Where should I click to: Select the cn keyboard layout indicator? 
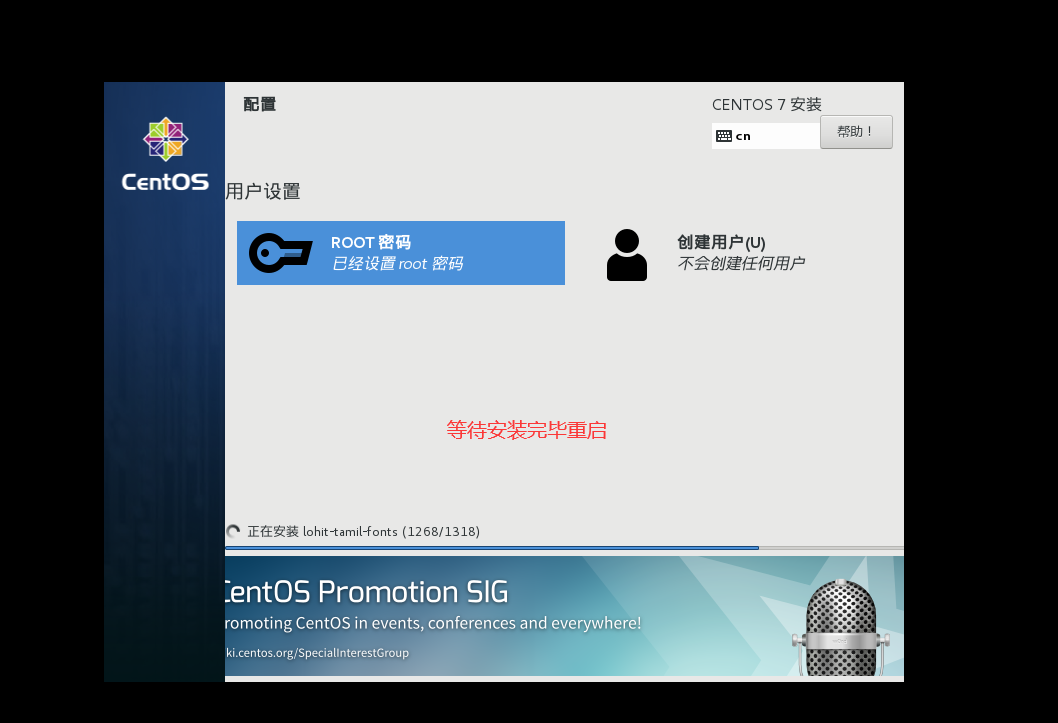coord(766,136)
